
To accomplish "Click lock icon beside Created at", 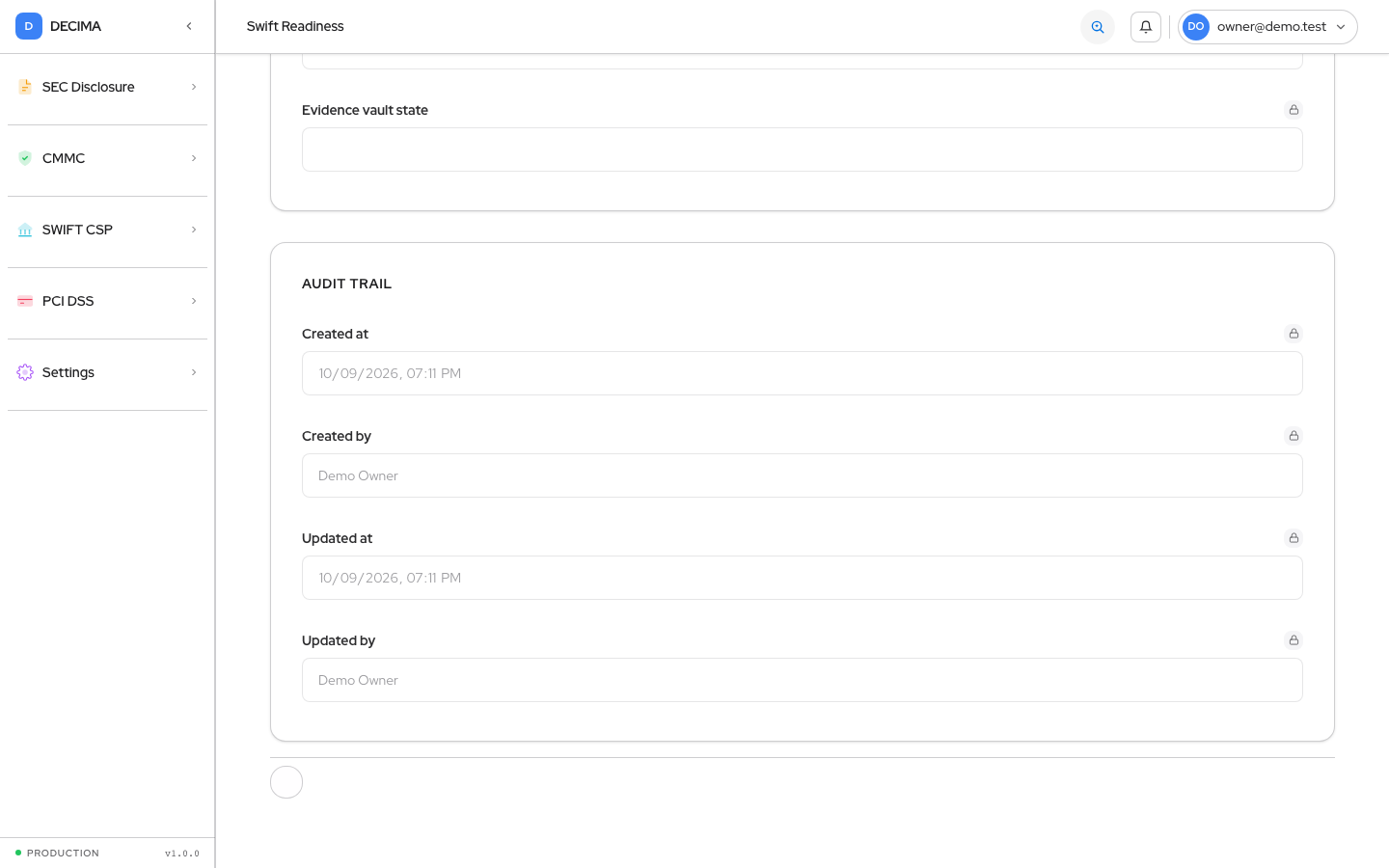I will (x=1294, y=334).
